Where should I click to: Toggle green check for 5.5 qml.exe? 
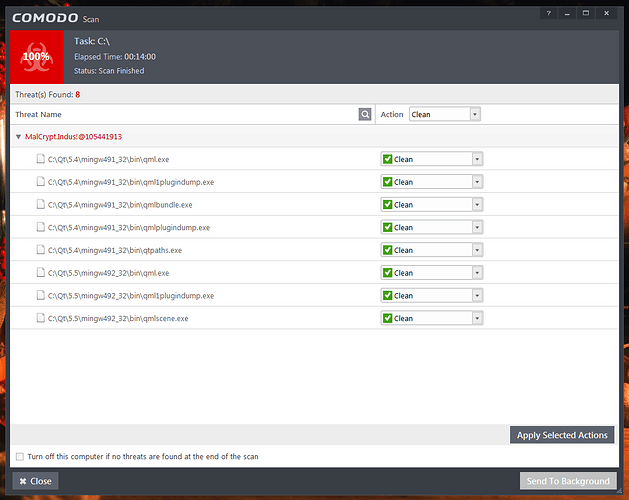(x=388, y=273)
